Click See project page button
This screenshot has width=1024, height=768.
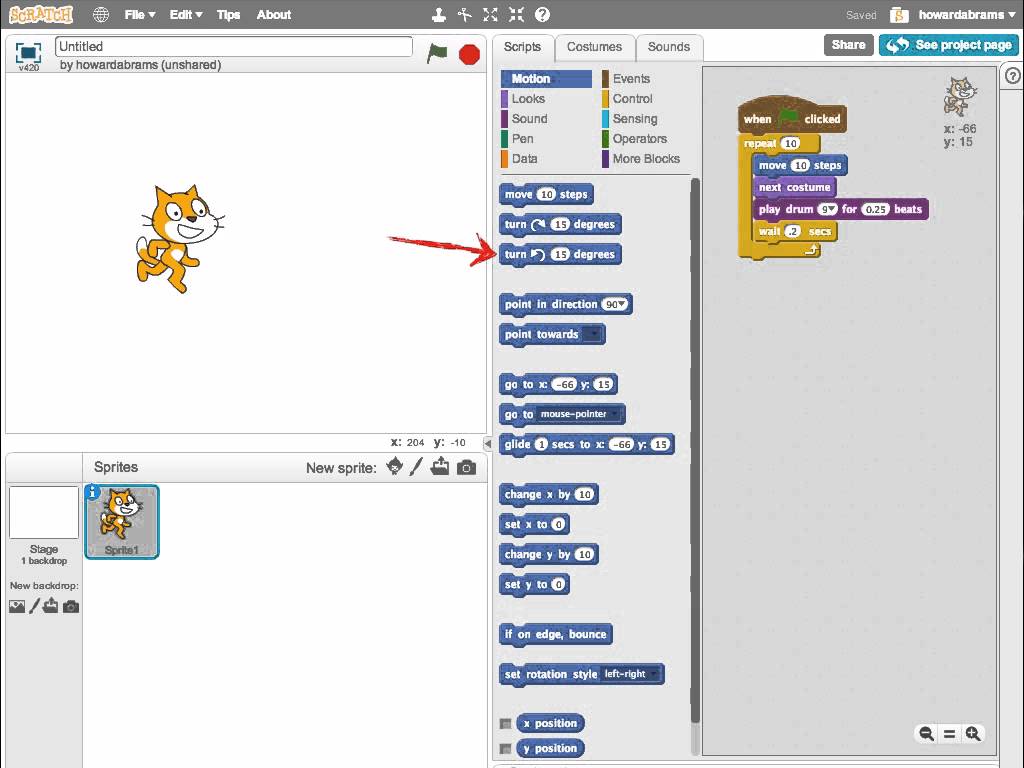tap(949, 44)
